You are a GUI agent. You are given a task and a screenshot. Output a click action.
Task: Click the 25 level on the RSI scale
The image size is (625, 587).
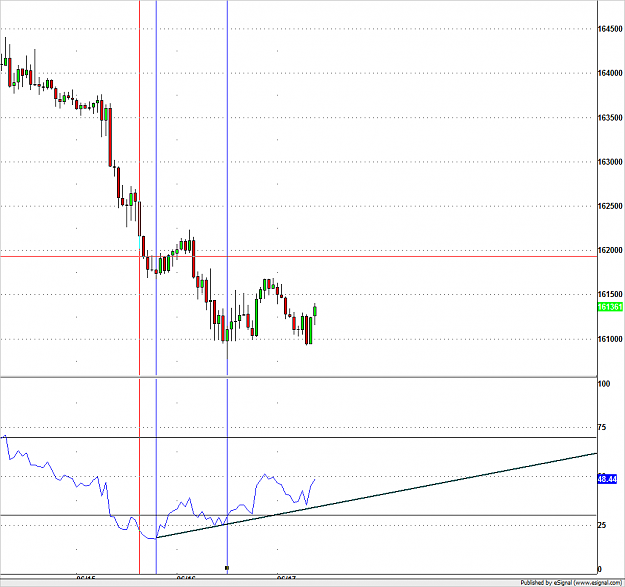pyautogui.click(x=602, y=525)
